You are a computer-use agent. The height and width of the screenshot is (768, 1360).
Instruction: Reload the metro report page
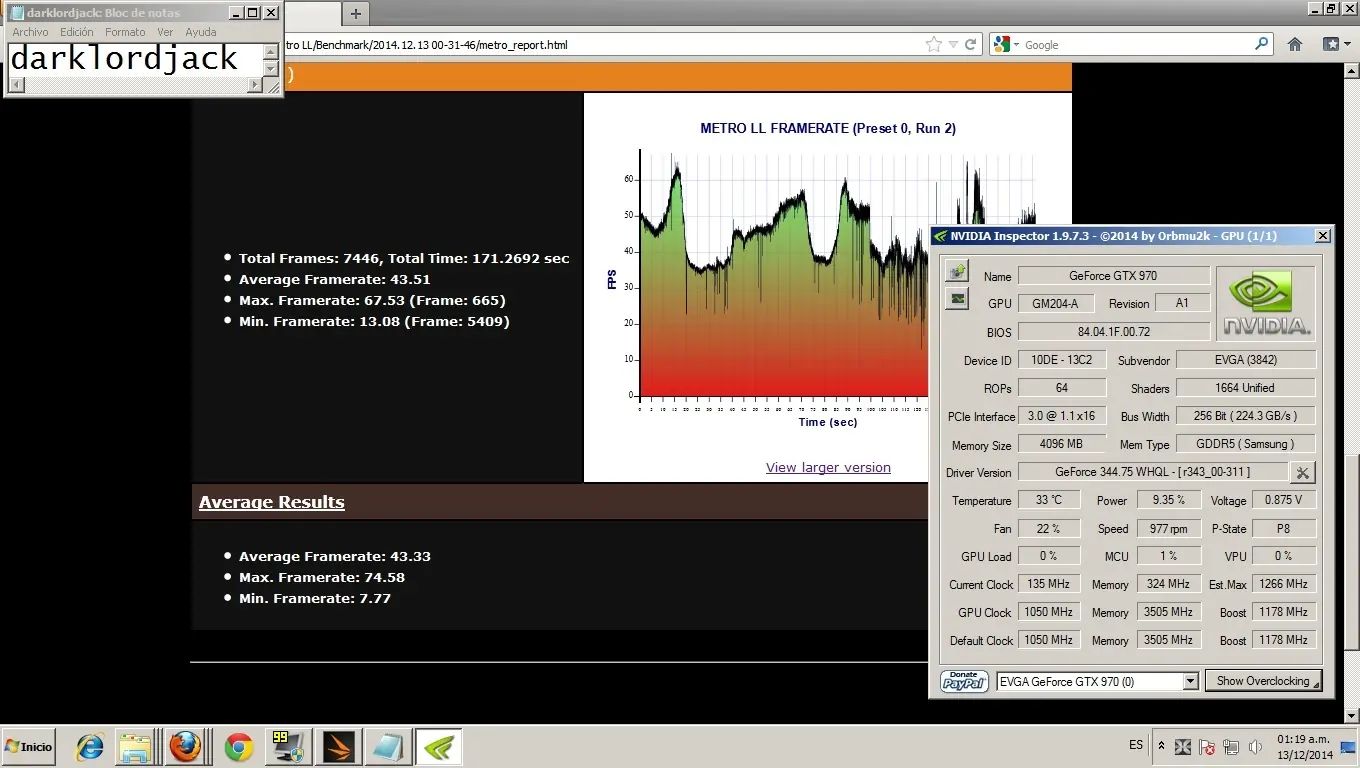pyautogui.click(x=970, y=44)
